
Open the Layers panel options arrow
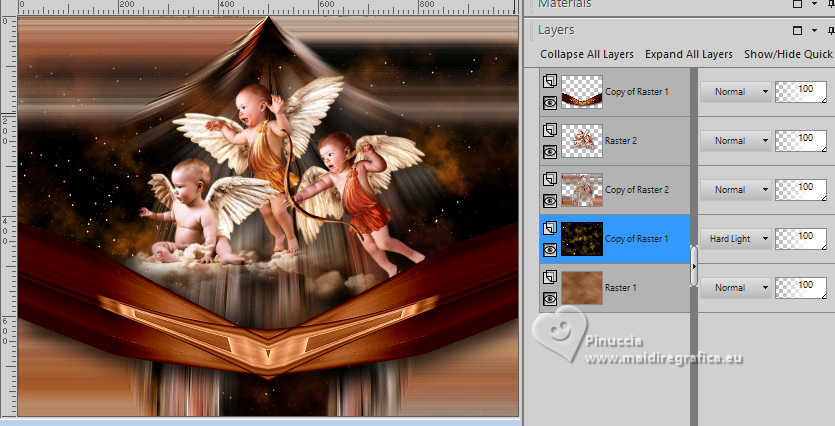[x=814, y=30]
